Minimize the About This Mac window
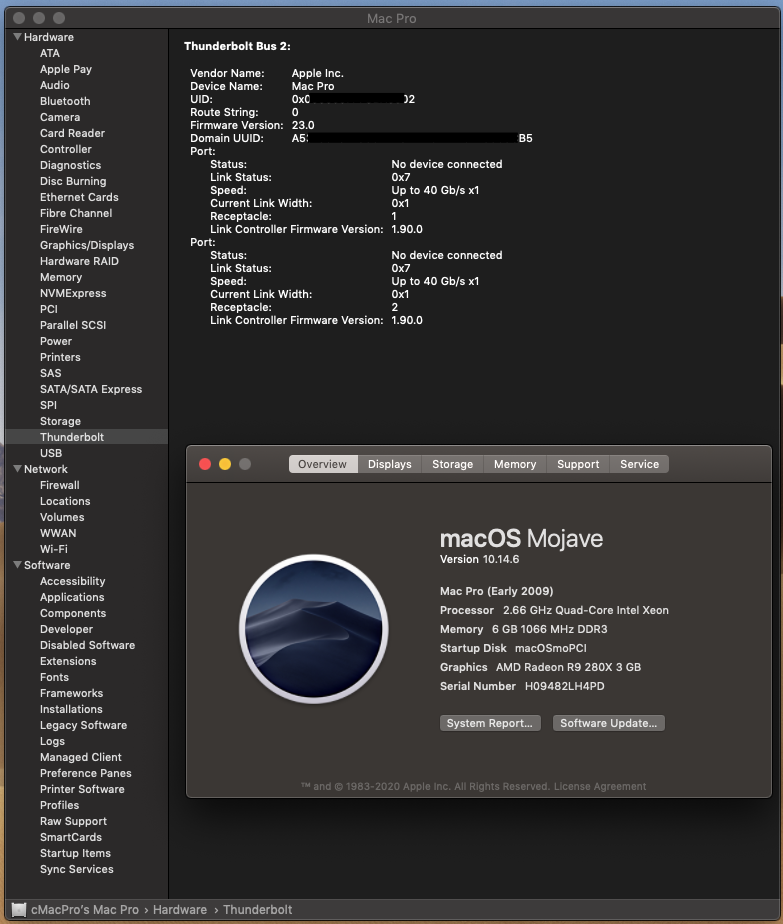The height and width of the screenshot is (924, 783). 225,464
